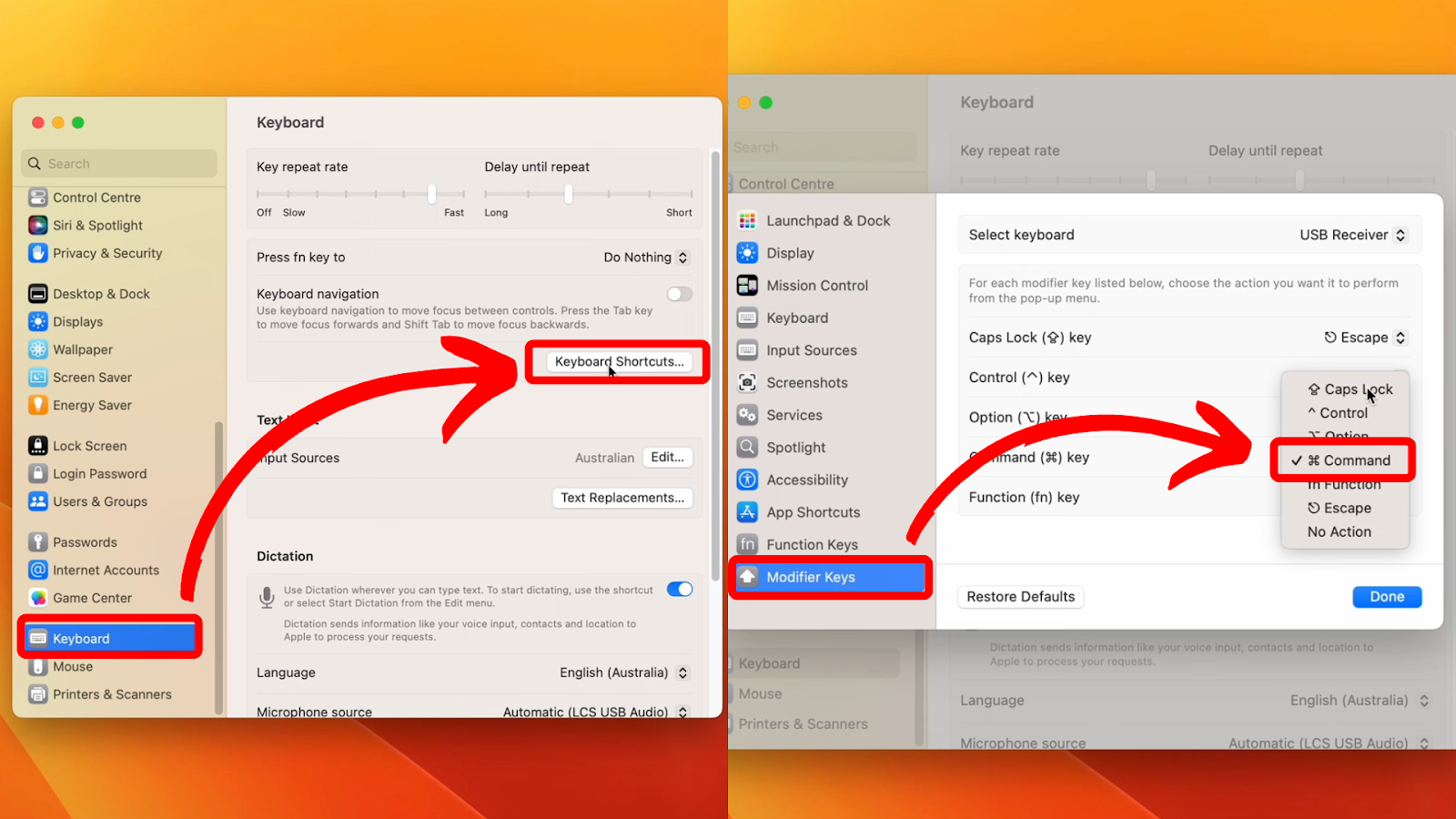Click "Function (fn) key" row label
Viewport: 1456px width, 819px height.
1024,498
